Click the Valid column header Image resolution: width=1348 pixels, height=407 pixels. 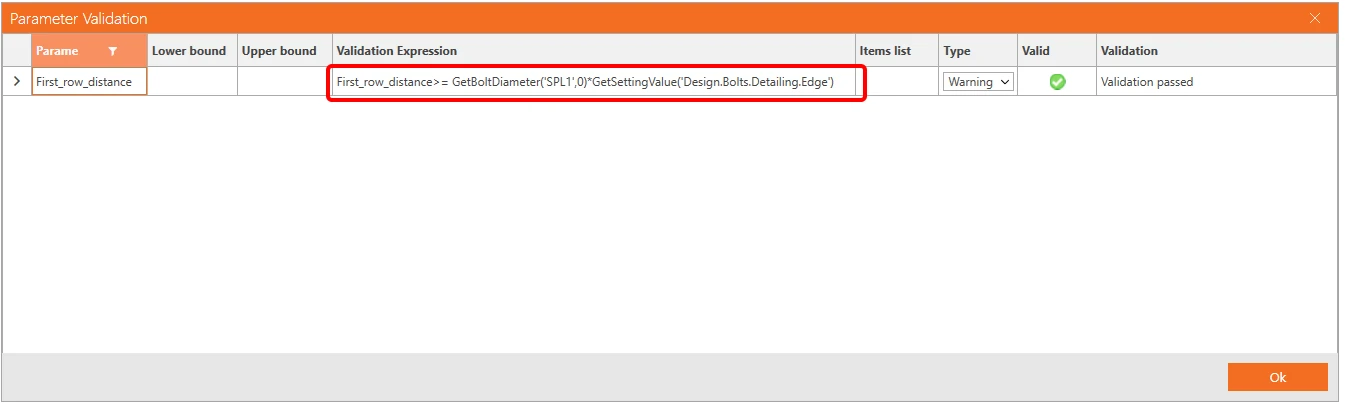click(1057, 51)
